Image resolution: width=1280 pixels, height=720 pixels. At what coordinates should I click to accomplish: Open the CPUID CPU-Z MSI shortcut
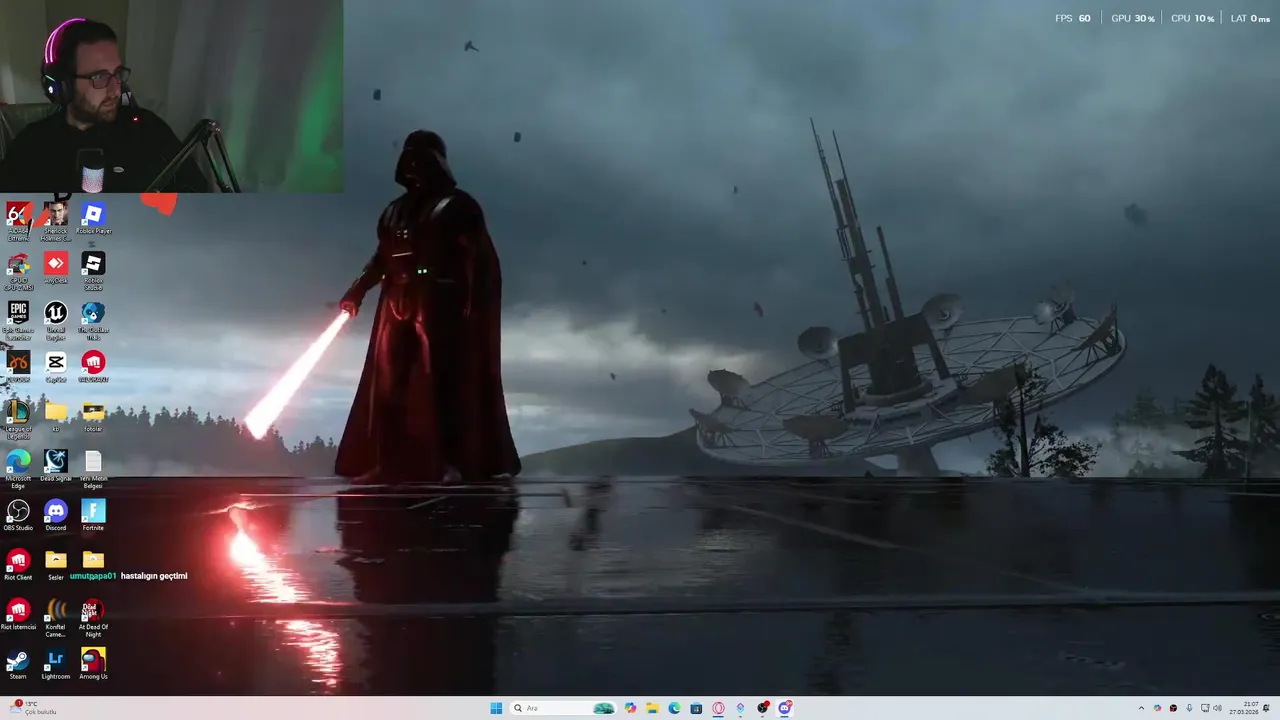point(18,271)
